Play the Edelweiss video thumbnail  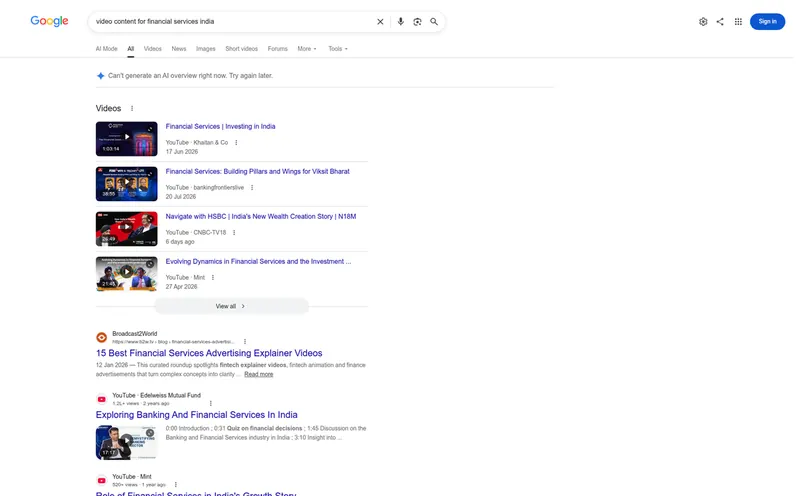tap(127, 442)
